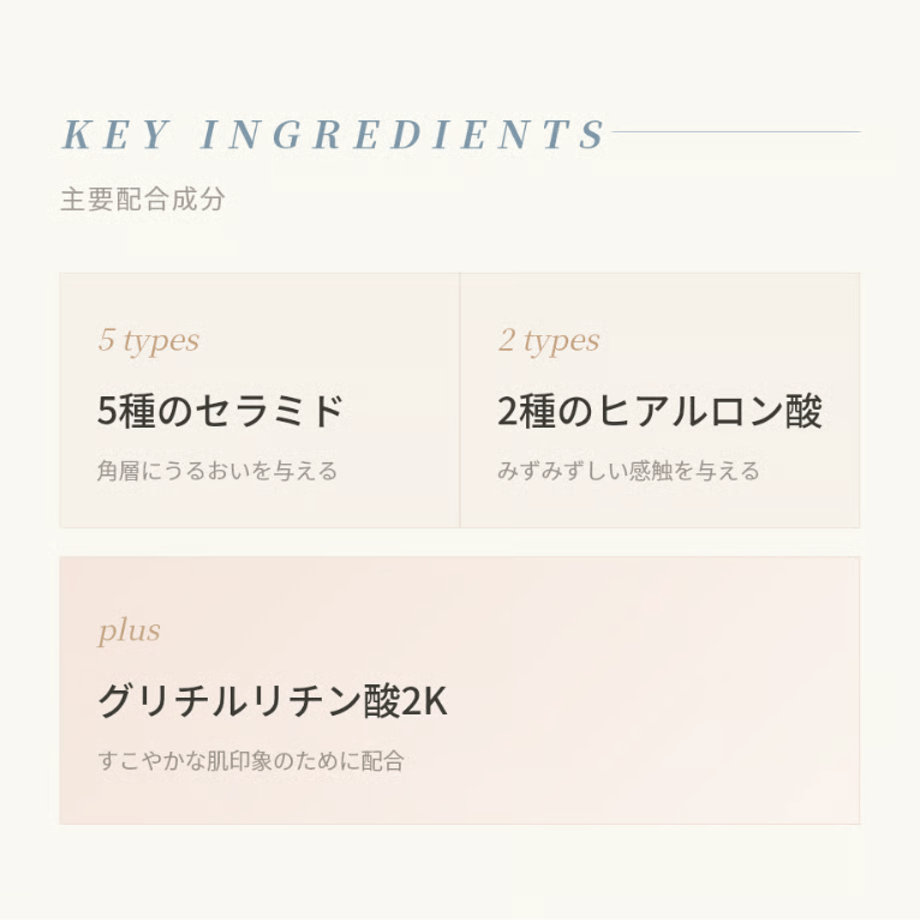
Task: Select the 主要配合成分 subtitle text
Action: click(x=143, y=199)
